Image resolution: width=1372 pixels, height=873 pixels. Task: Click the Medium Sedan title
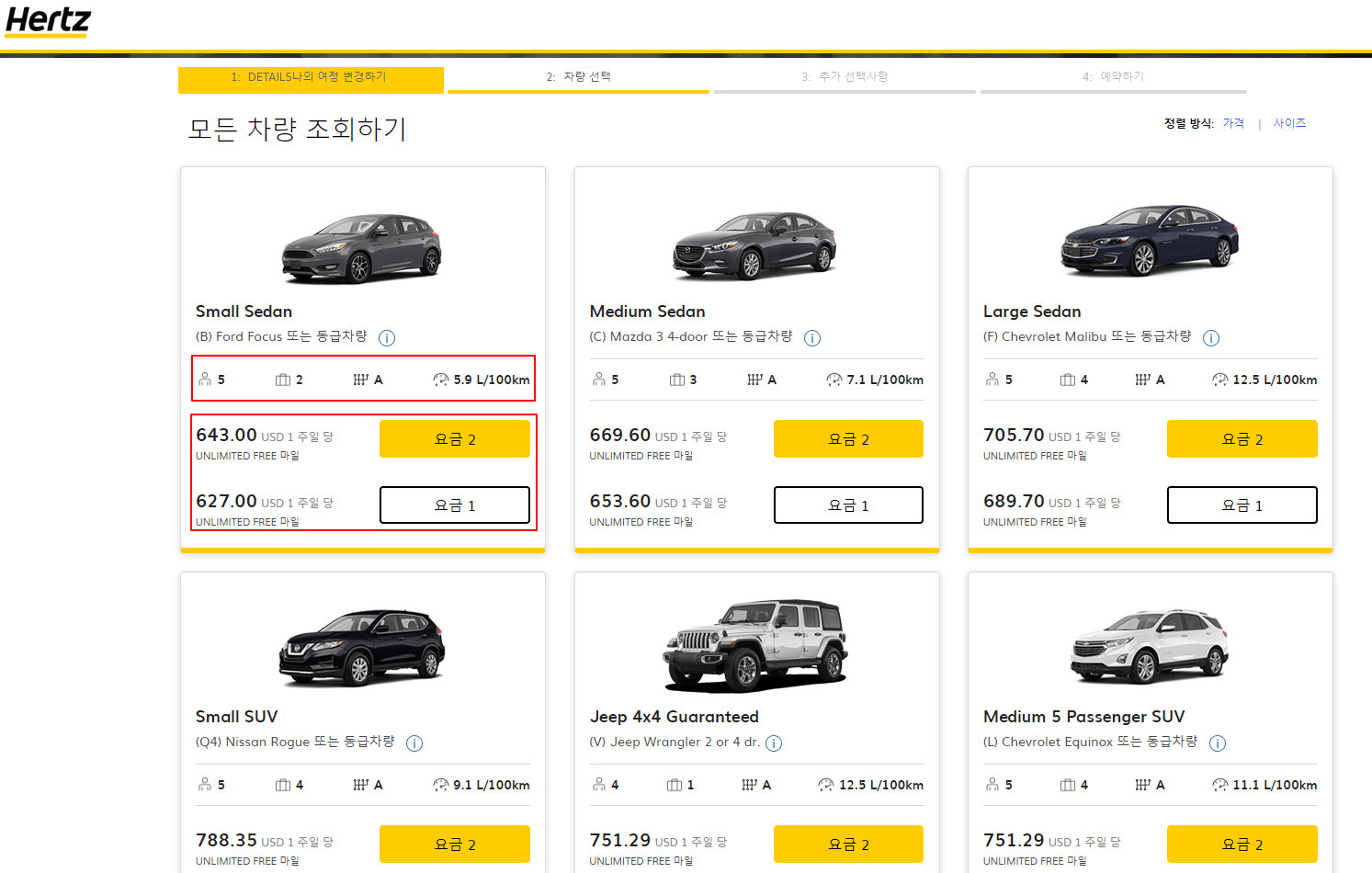(x=648, y=312)
